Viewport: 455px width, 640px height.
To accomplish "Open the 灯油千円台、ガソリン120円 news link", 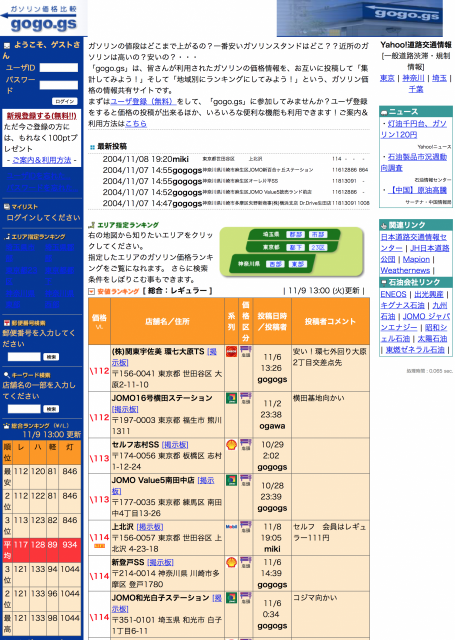I will [413, 129].
